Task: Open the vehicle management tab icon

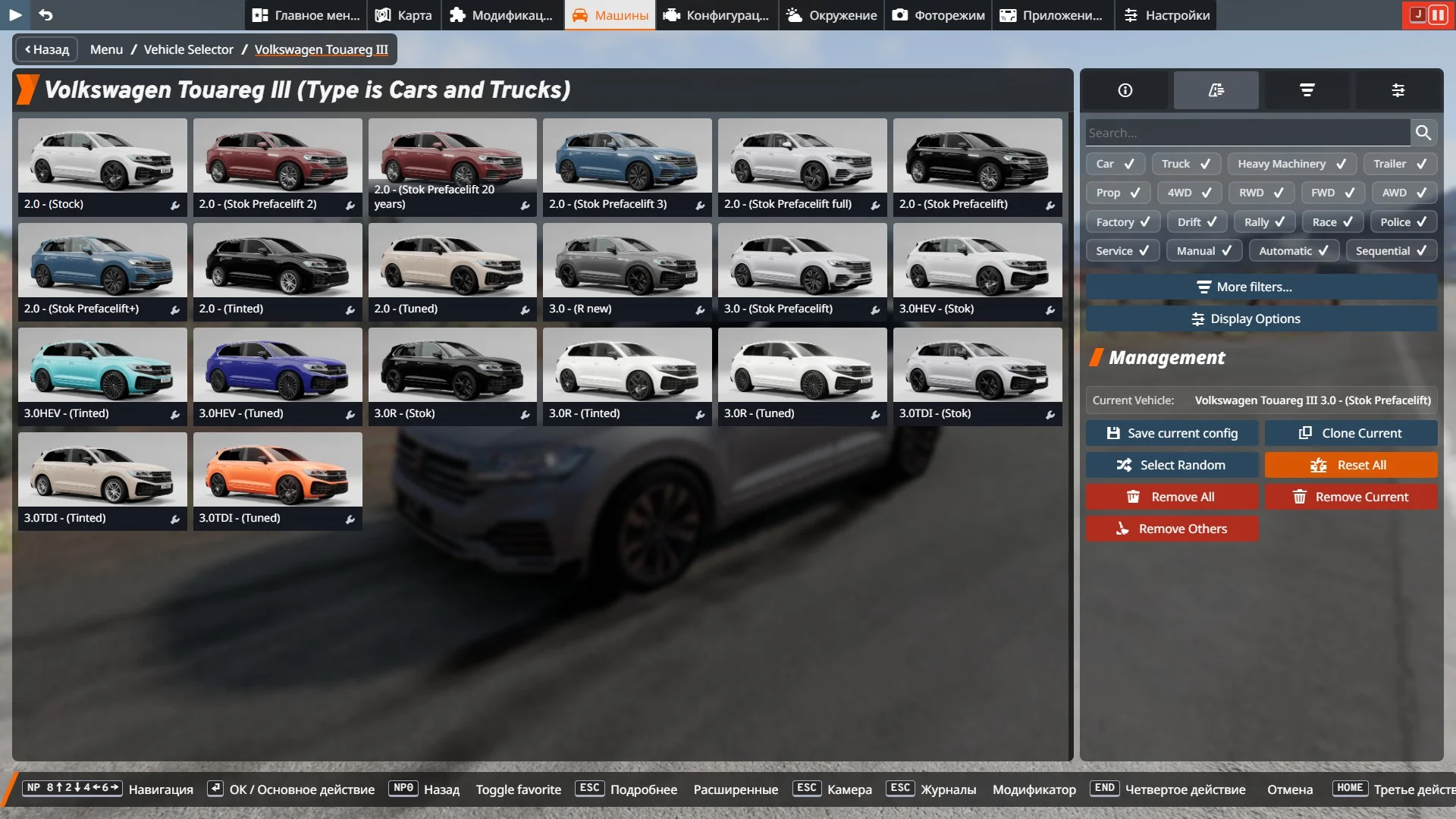Action: pos(1216,90)
